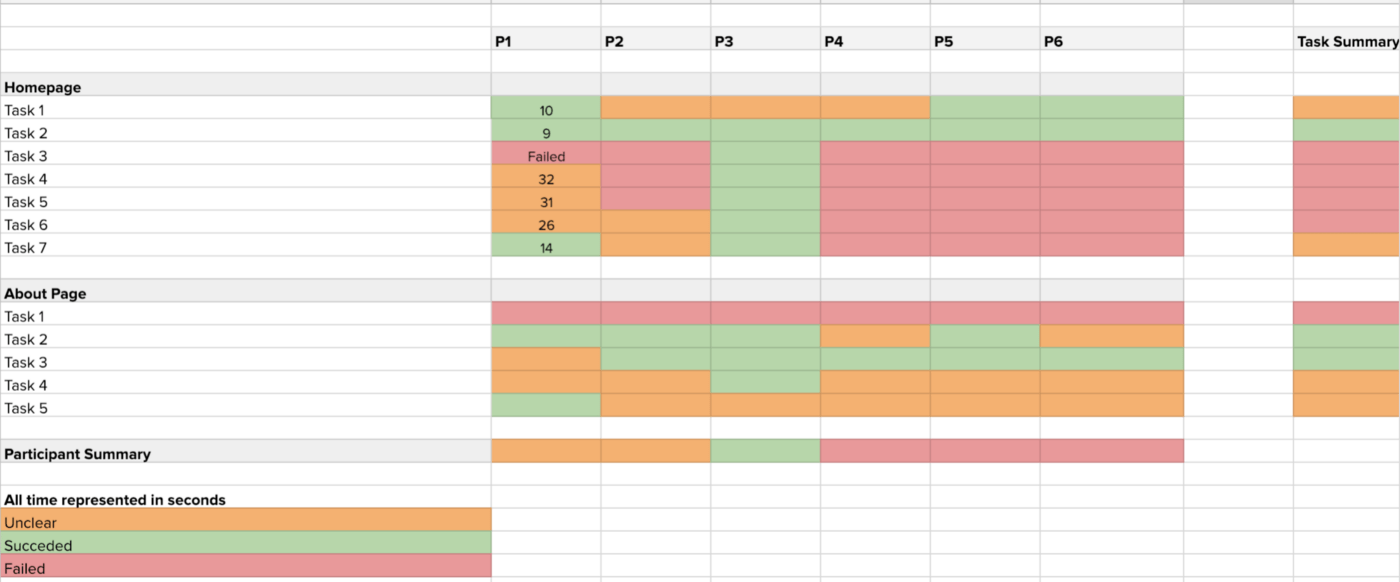The height and width of the screenshot is (582, 1400).
Task: Select the green Succeded legend cell
Action: [x=245, y=545]
